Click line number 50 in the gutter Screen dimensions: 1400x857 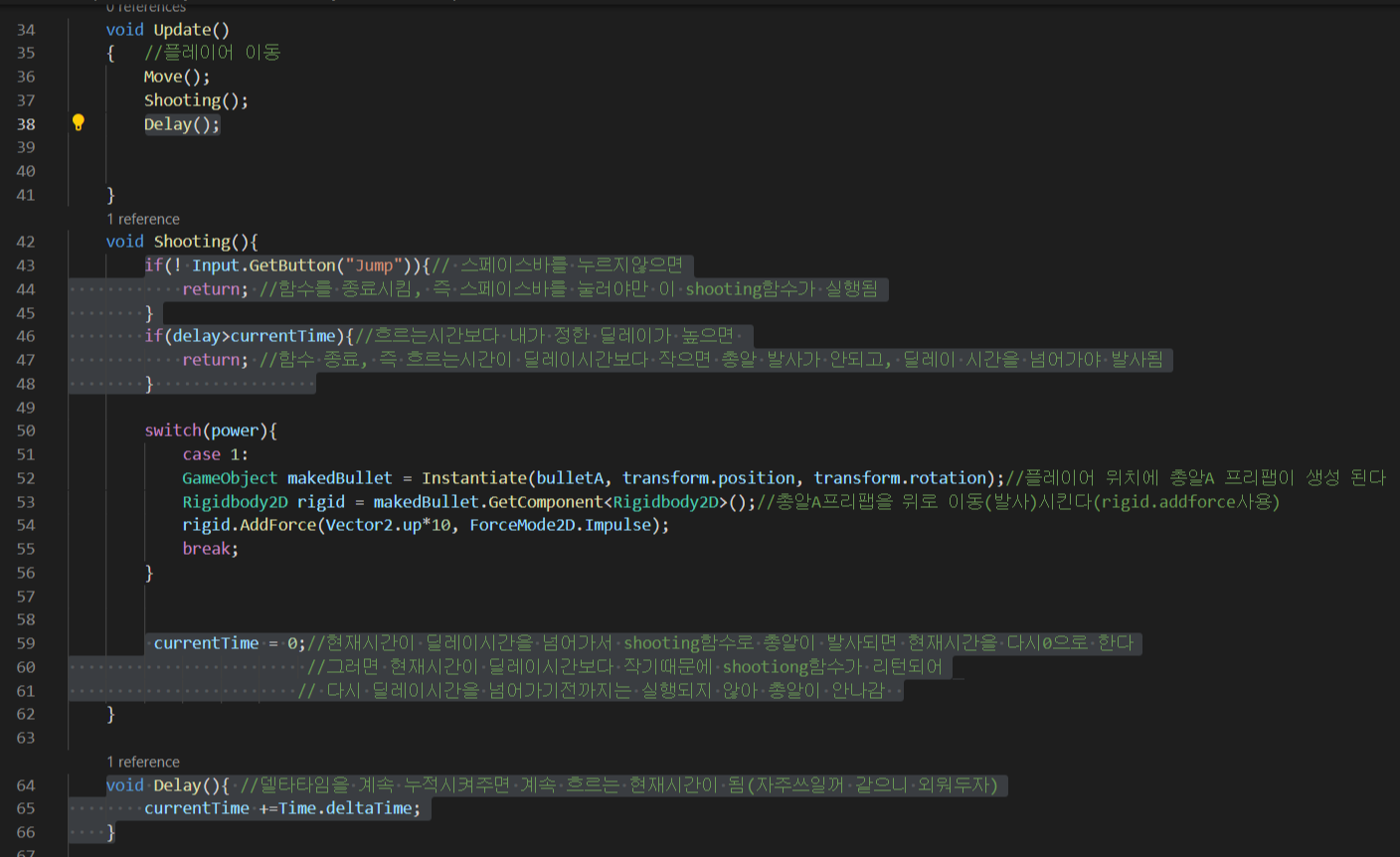click(x=26, y=430)
